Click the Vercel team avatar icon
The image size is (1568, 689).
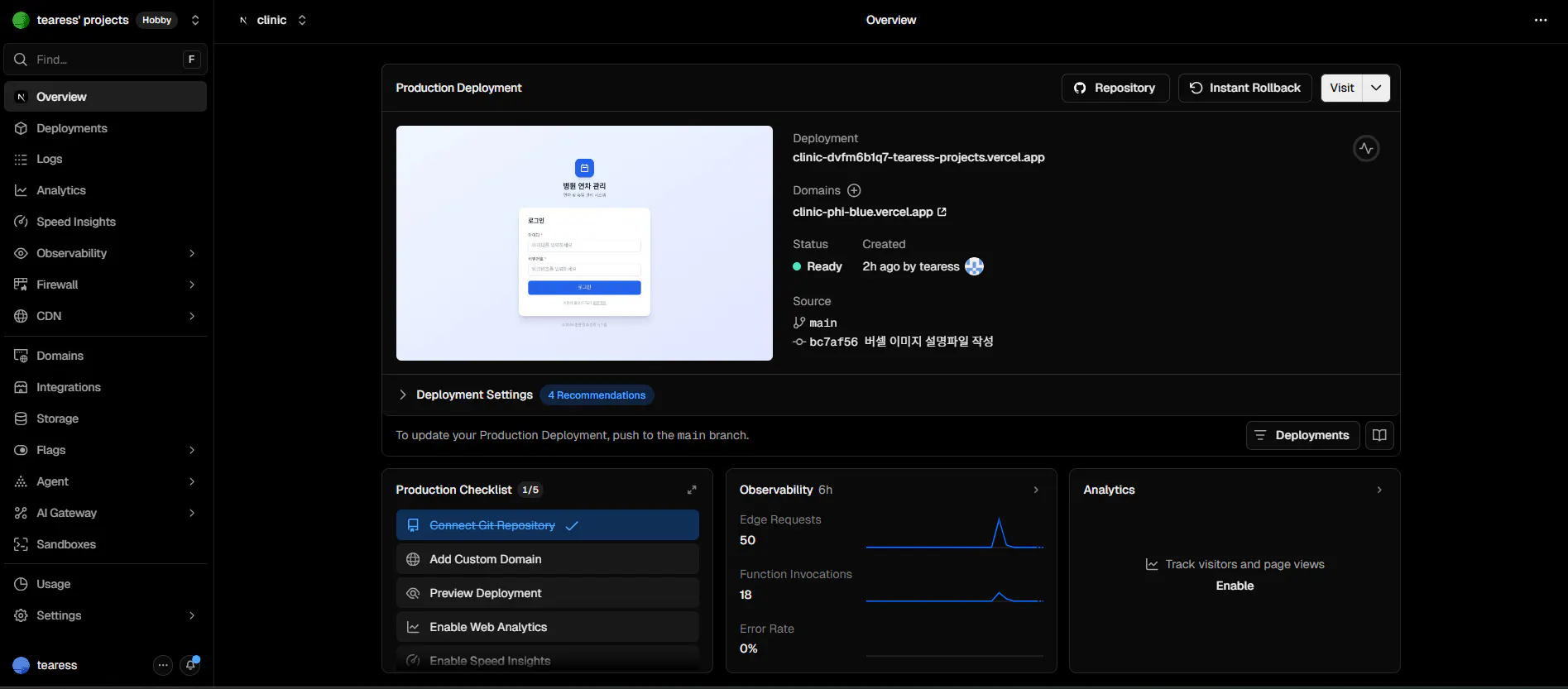click(21, 20)
